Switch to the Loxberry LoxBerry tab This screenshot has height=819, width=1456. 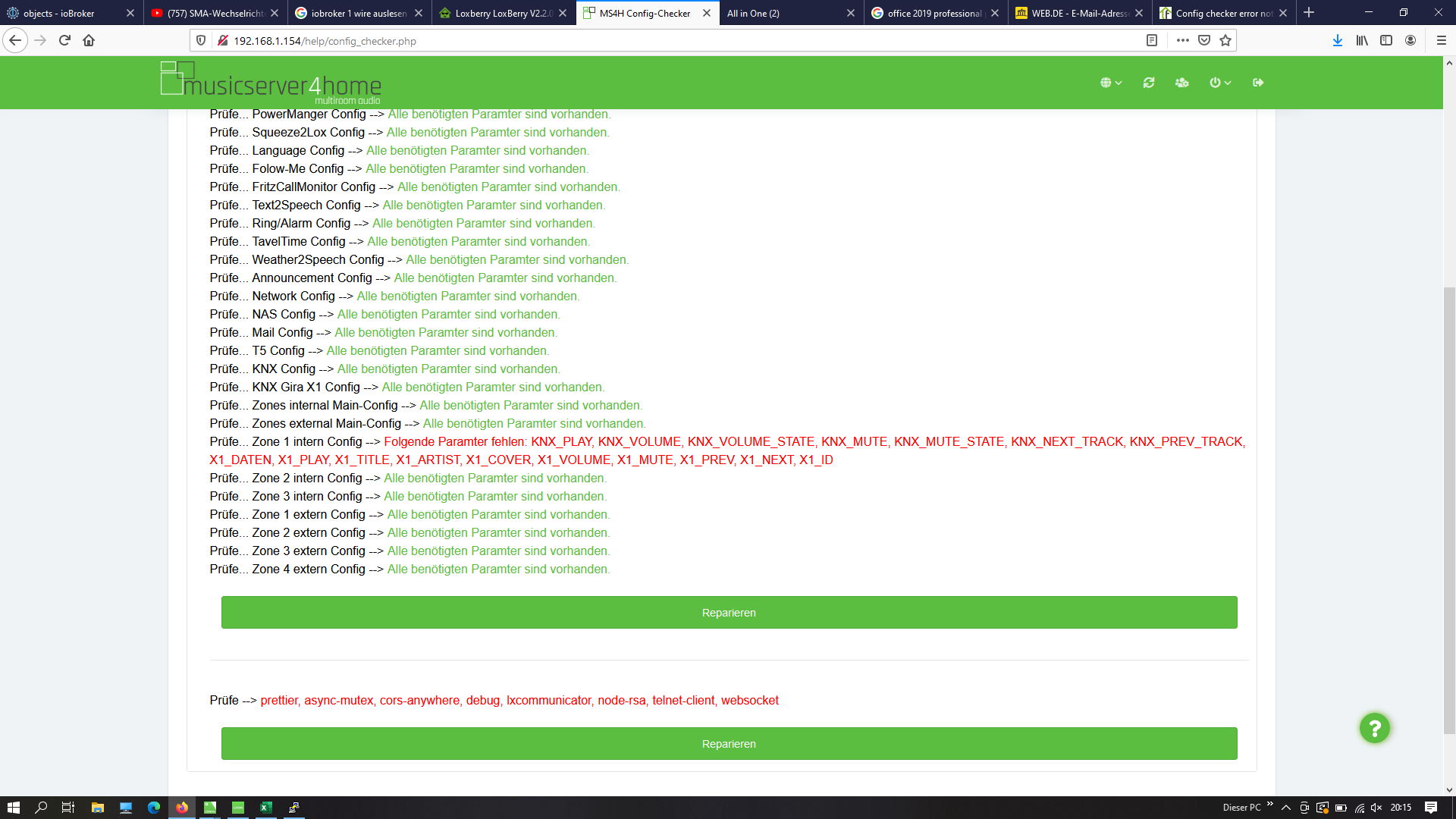click(500, 13)
